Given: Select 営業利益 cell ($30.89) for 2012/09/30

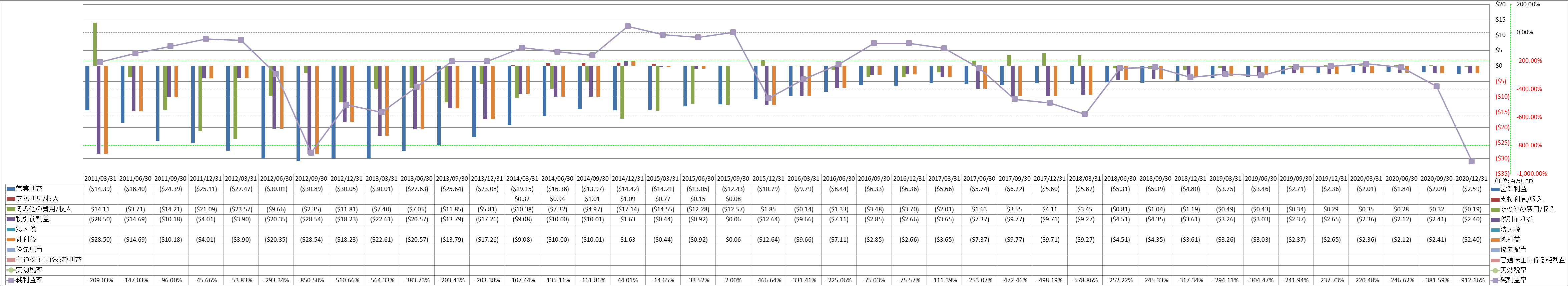Looking at the screenshot, I should tap(312, 189).
